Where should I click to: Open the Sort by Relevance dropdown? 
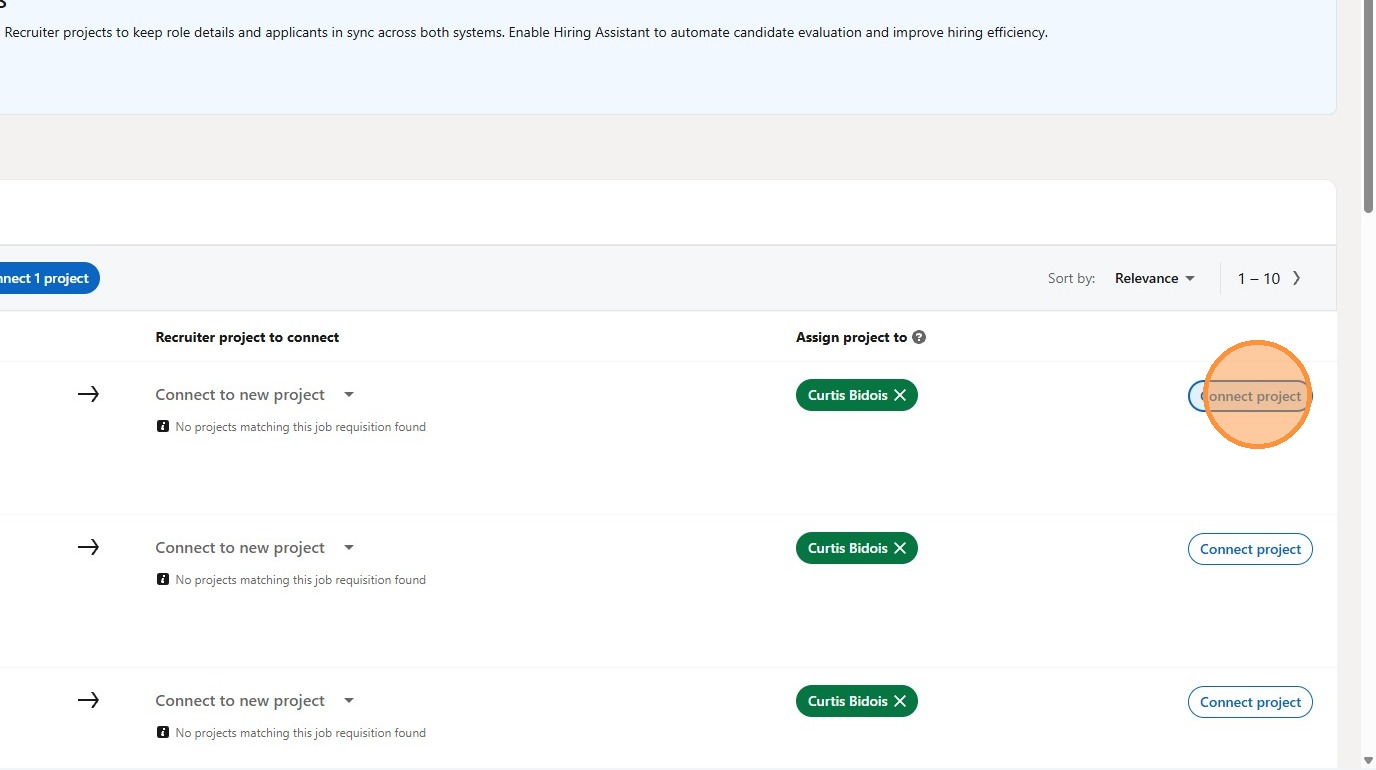[x=1155, y=278]
